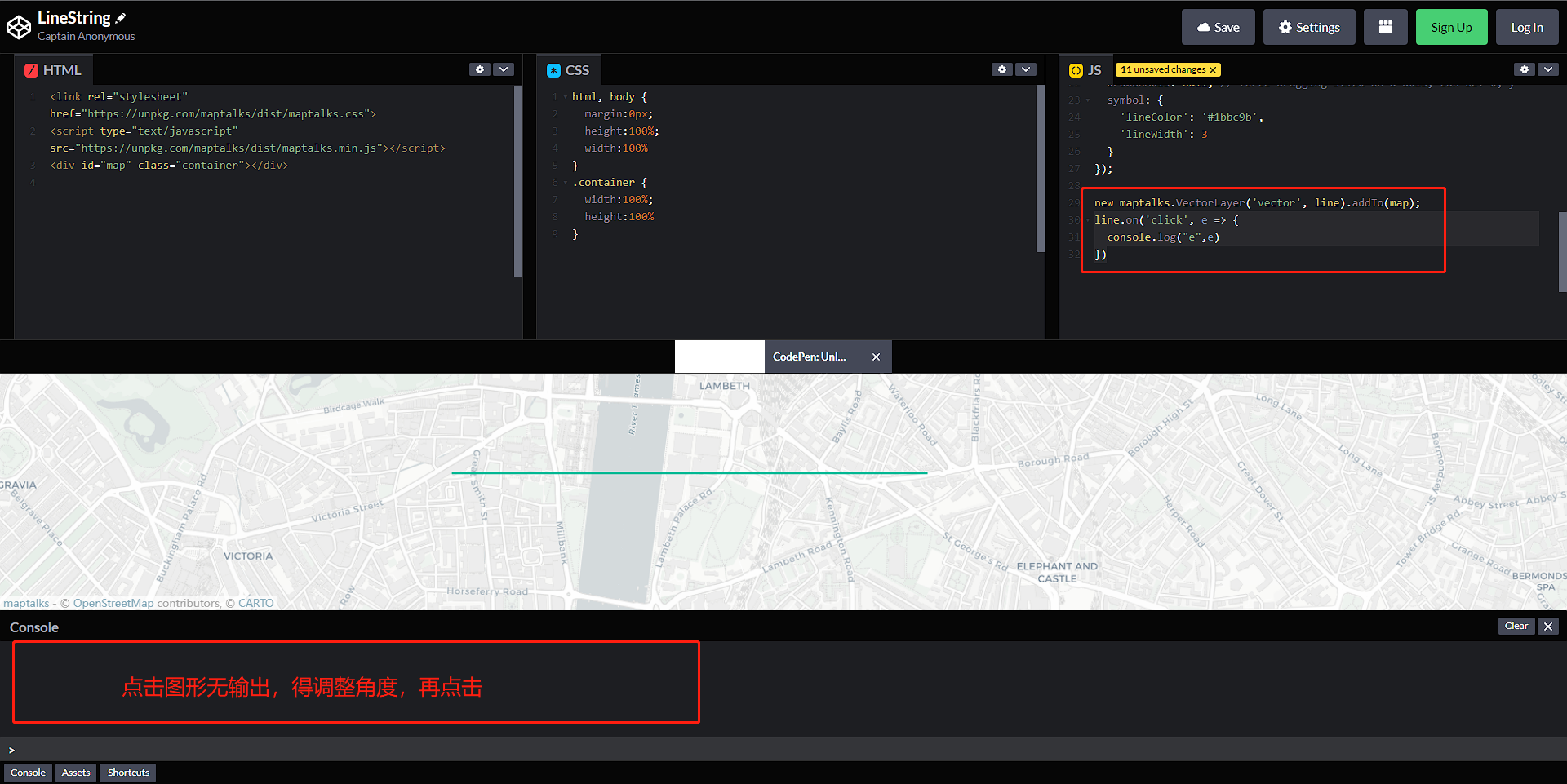Click the new maptalks.VectorLayer code line
Viewport: 1567px width, 784px height.
[x=1258, y=203]
